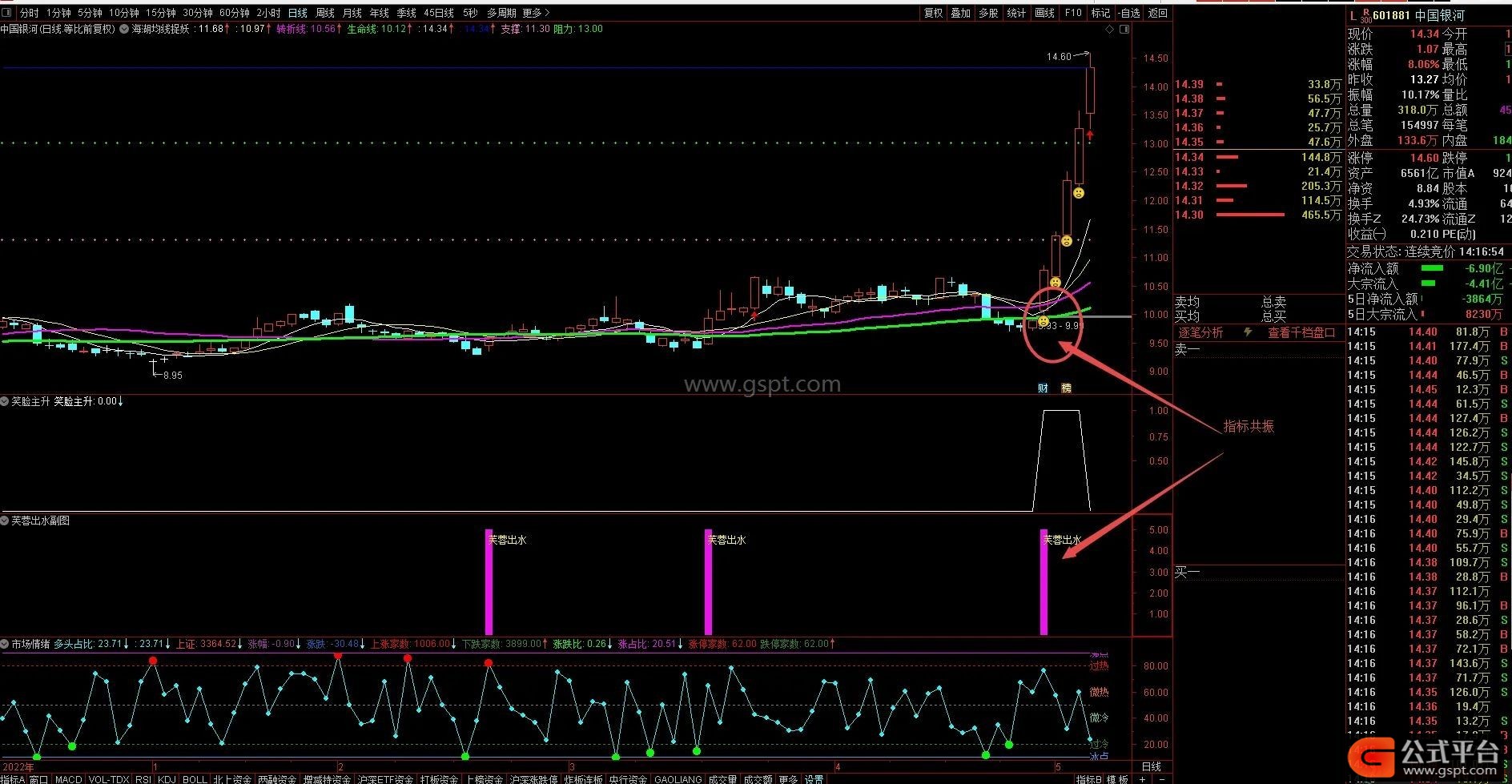This screenshot has height=784, width=1512.
Task: Click the 标记 mark button
Action: pyautogui.click(x=1100, y=13)
